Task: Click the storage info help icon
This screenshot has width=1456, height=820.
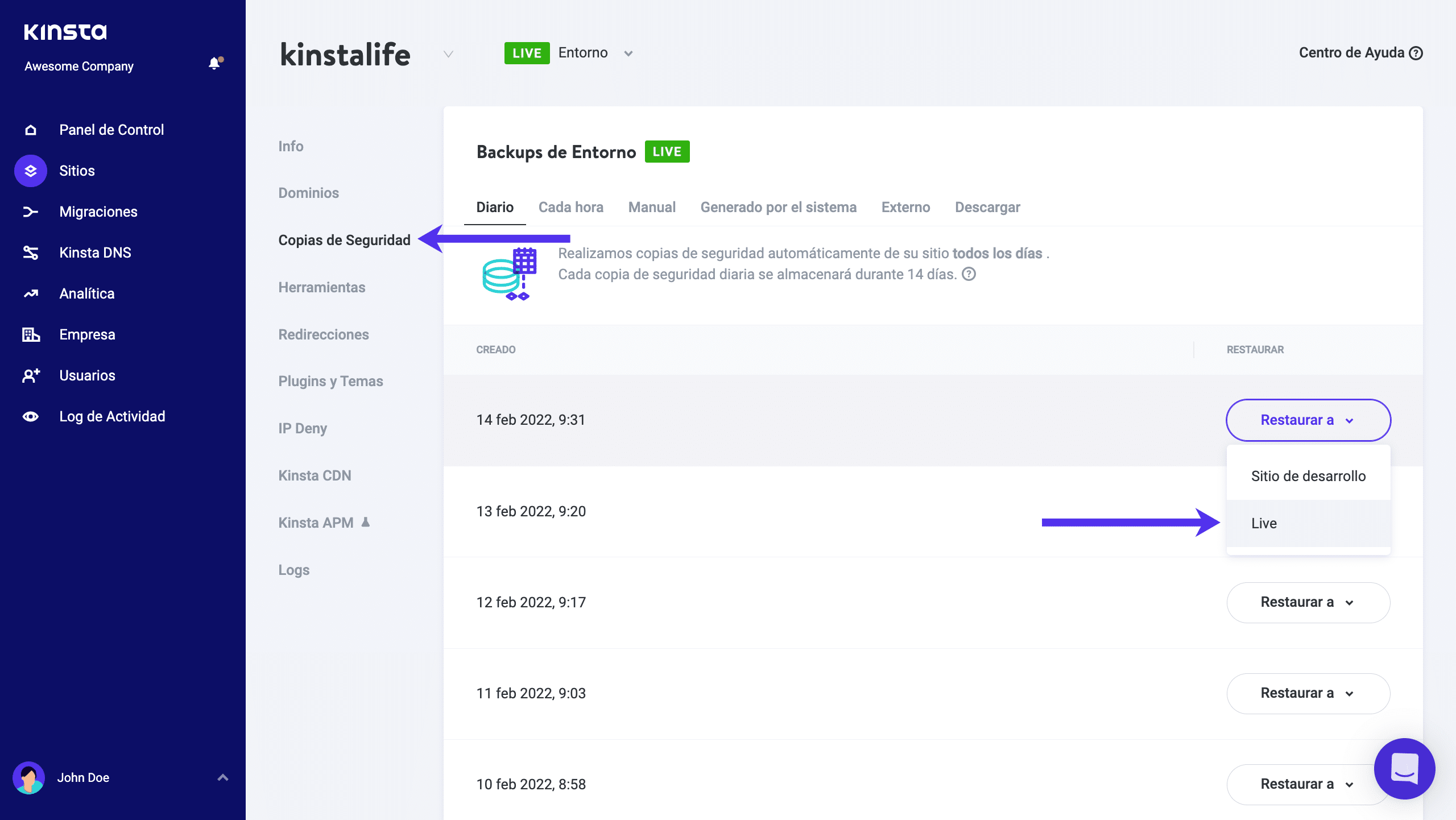Action: click(x=969, y=274)
